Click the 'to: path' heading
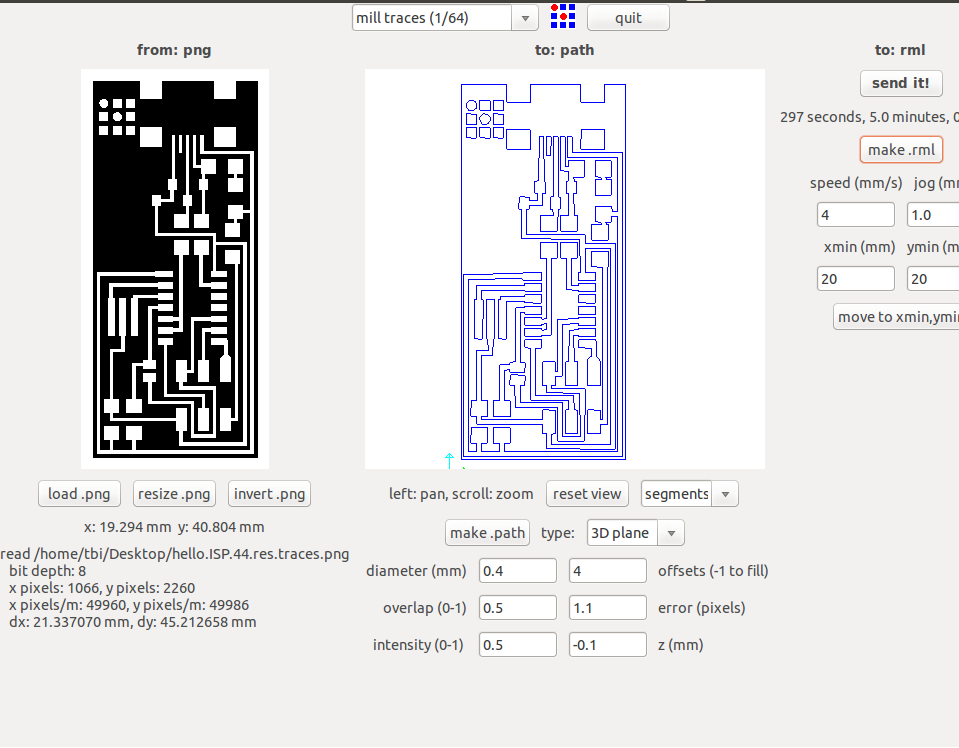 (x=565, y=50)
